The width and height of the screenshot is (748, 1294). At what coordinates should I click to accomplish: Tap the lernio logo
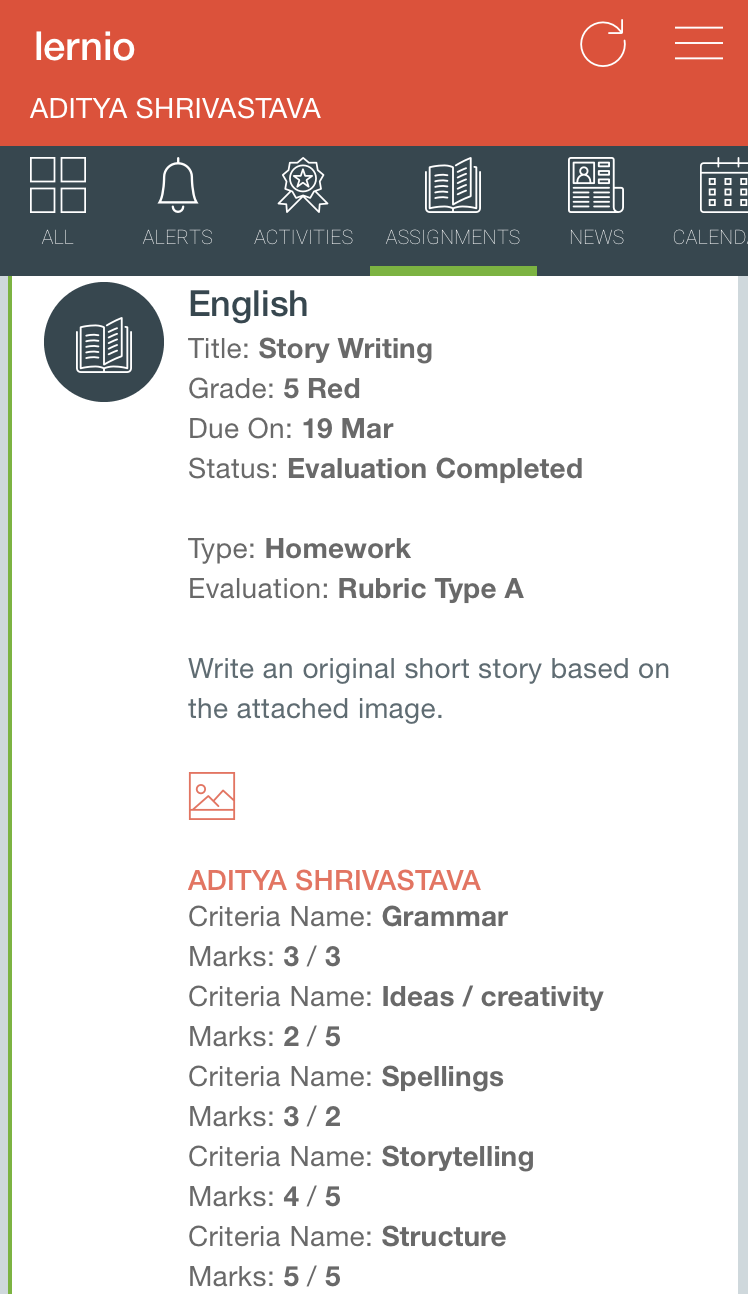(84, 46)
